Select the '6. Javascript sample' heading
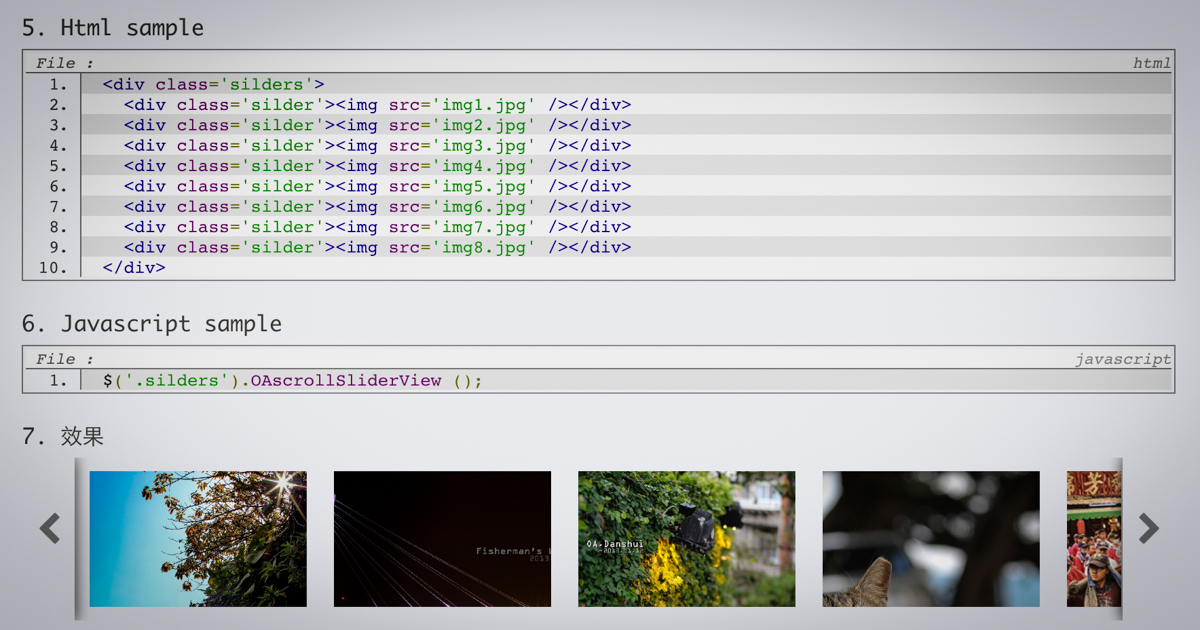The image size is (1200, 630). click(x=152, y=323)
